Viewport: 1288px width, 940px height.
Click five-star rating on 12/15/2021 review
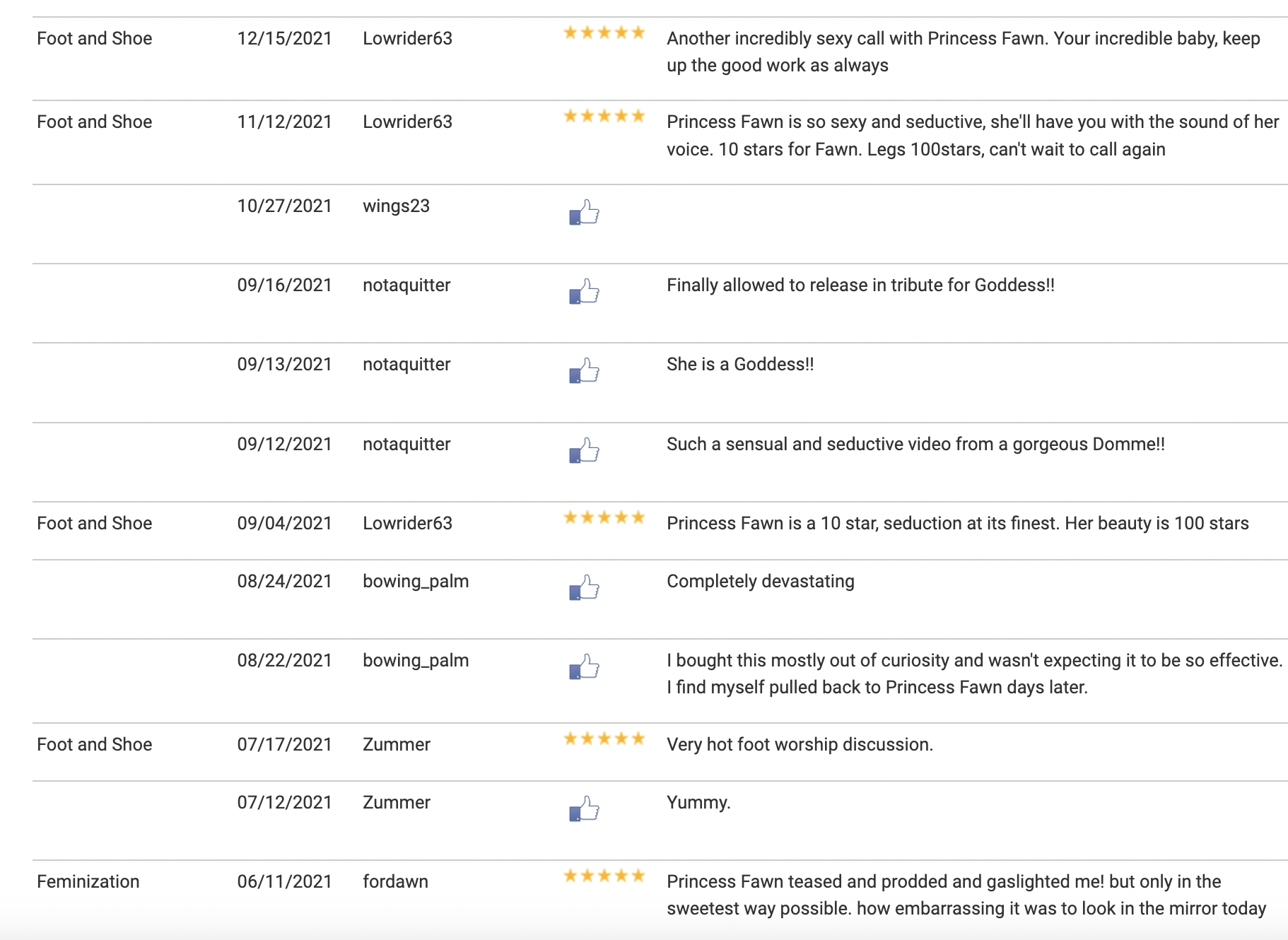pos(604,33)
